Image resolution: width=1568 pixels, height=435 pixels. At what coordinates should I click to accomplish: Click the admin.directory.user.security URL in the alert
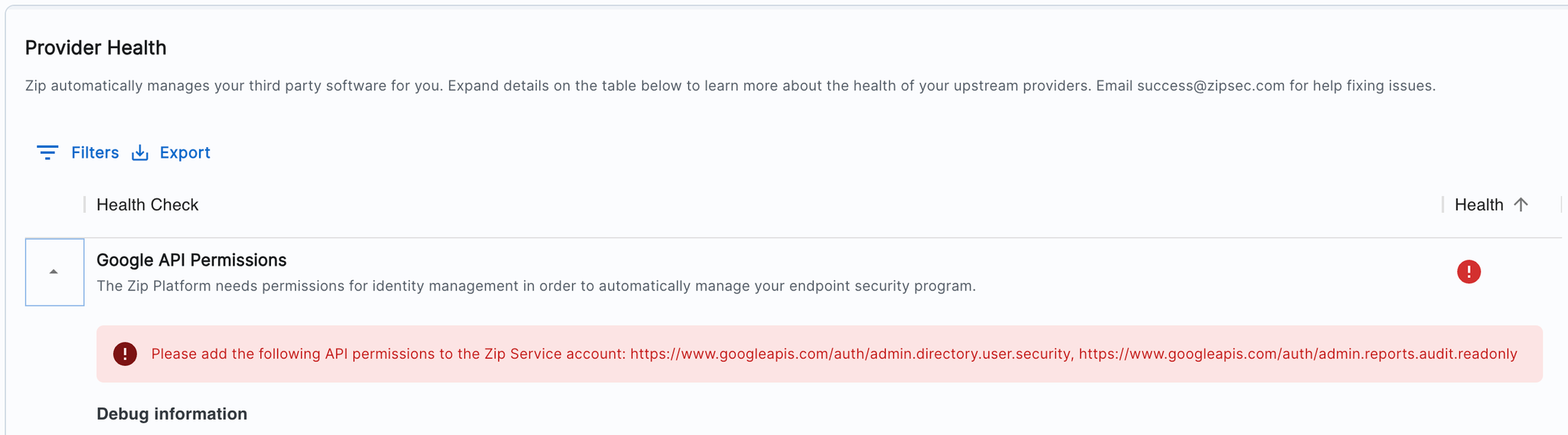click(x=850, y=354)
